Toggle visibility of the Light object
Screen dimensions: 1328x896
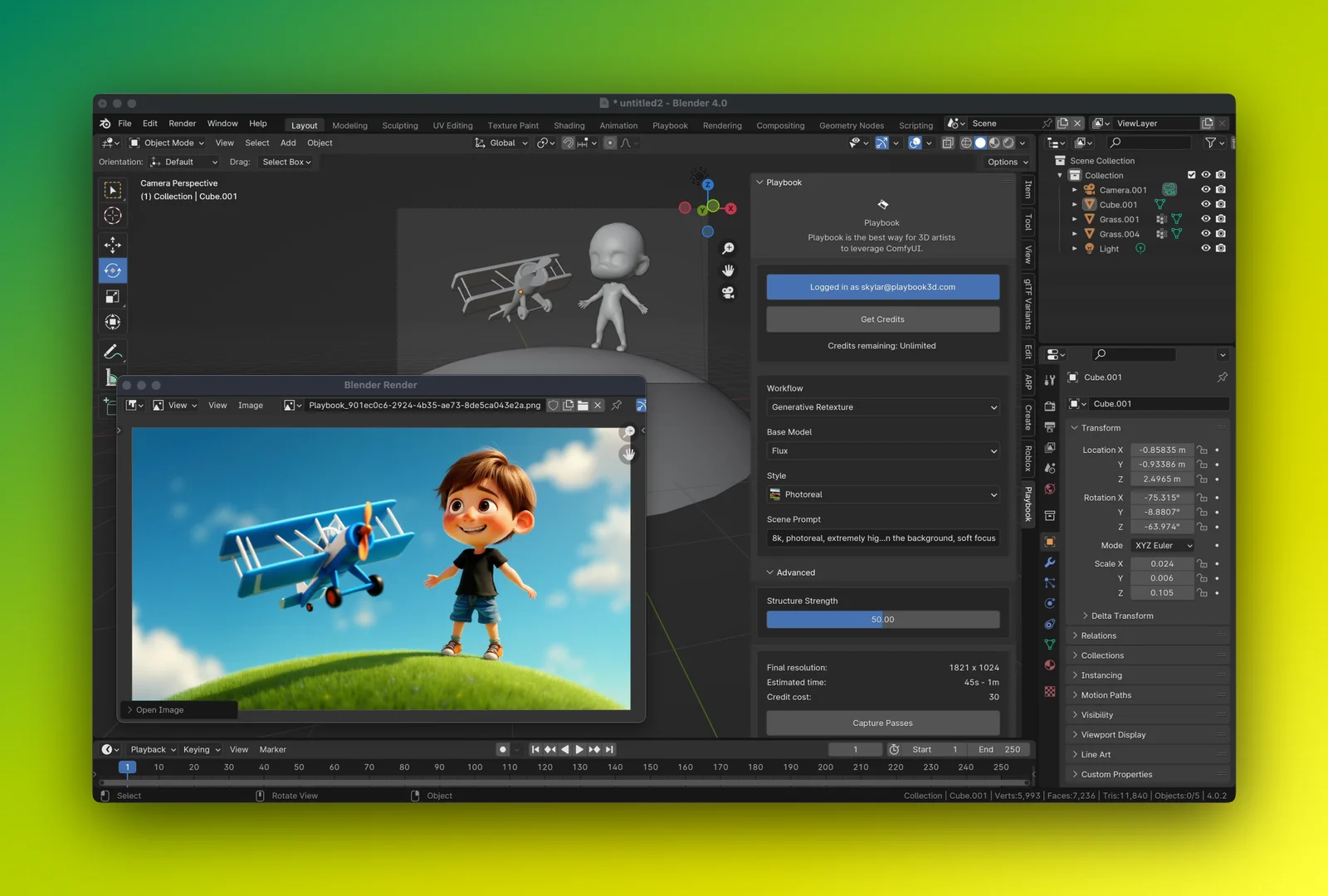tap(1205, 248)
